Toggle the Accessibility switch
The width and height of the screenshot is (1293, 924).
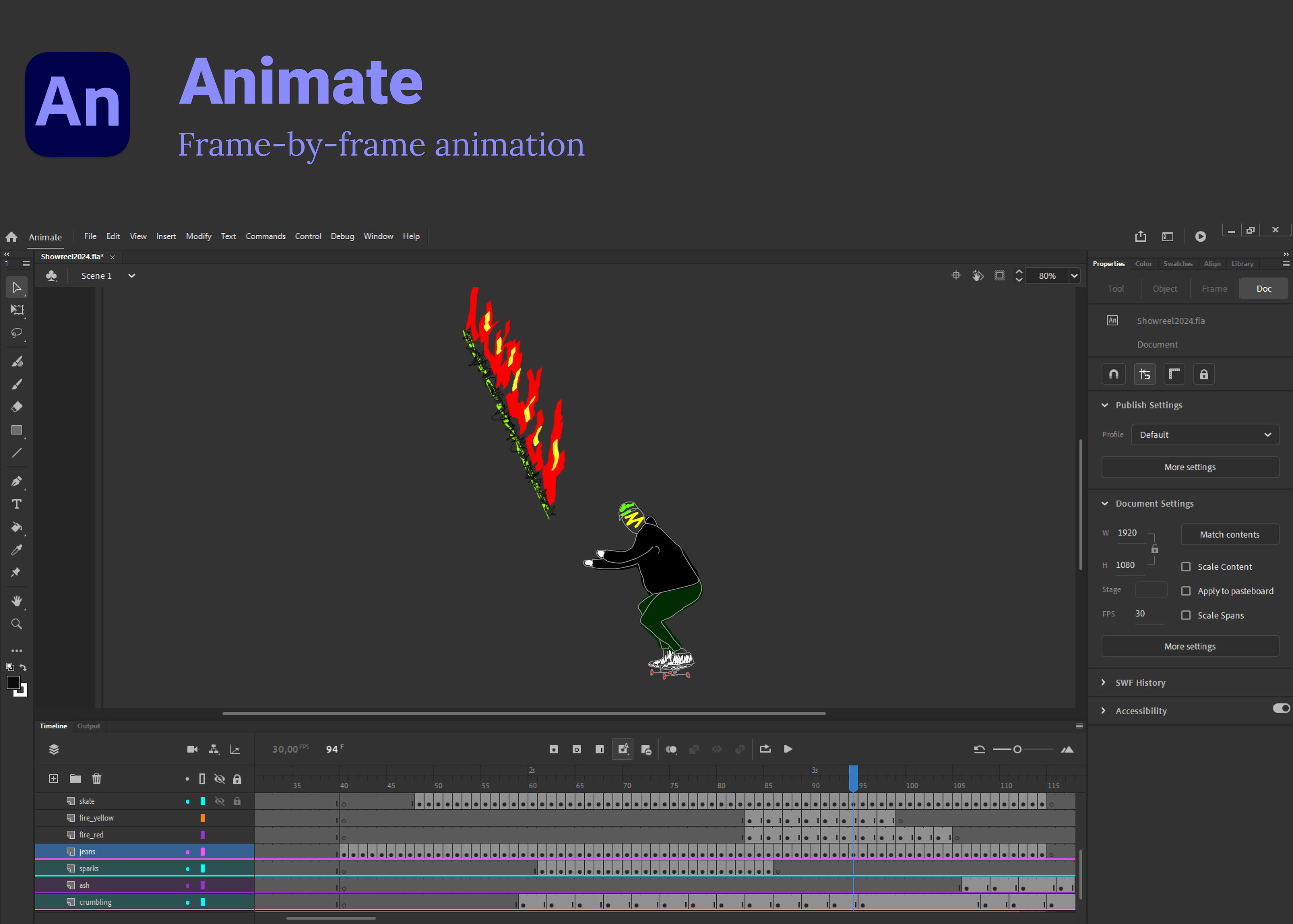tap(1281, 708)
